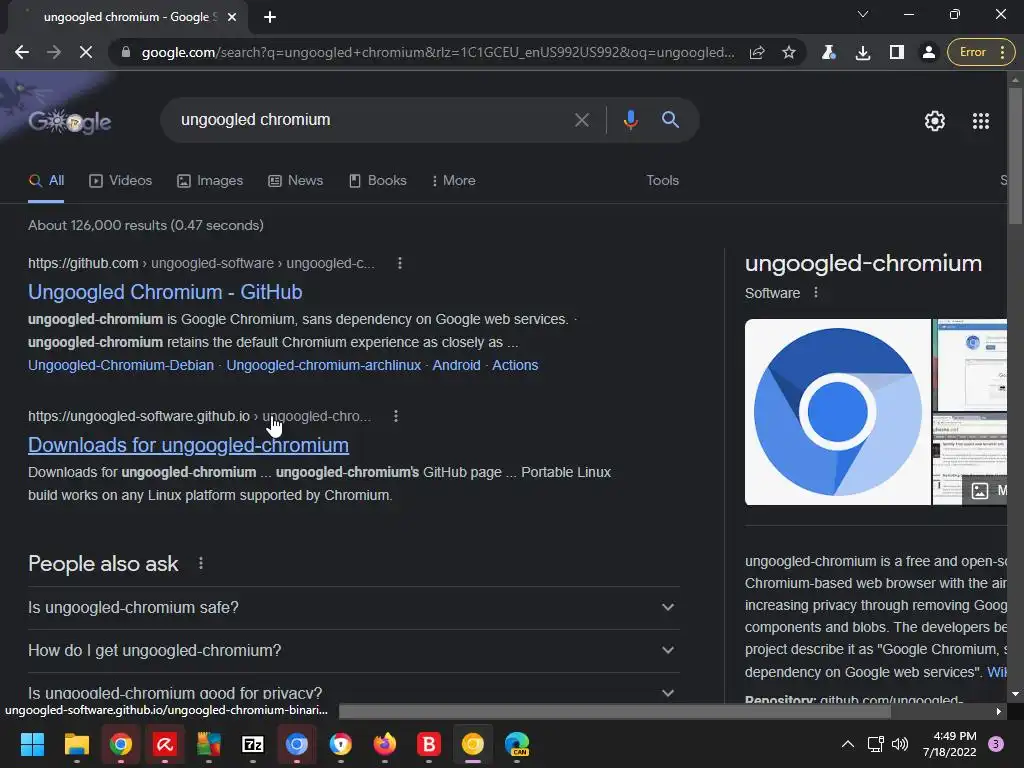Open 7-Zip from the taskbar
Image resolution: width=1024 pixels, height=768 pixels.
[x=253, y=744]
